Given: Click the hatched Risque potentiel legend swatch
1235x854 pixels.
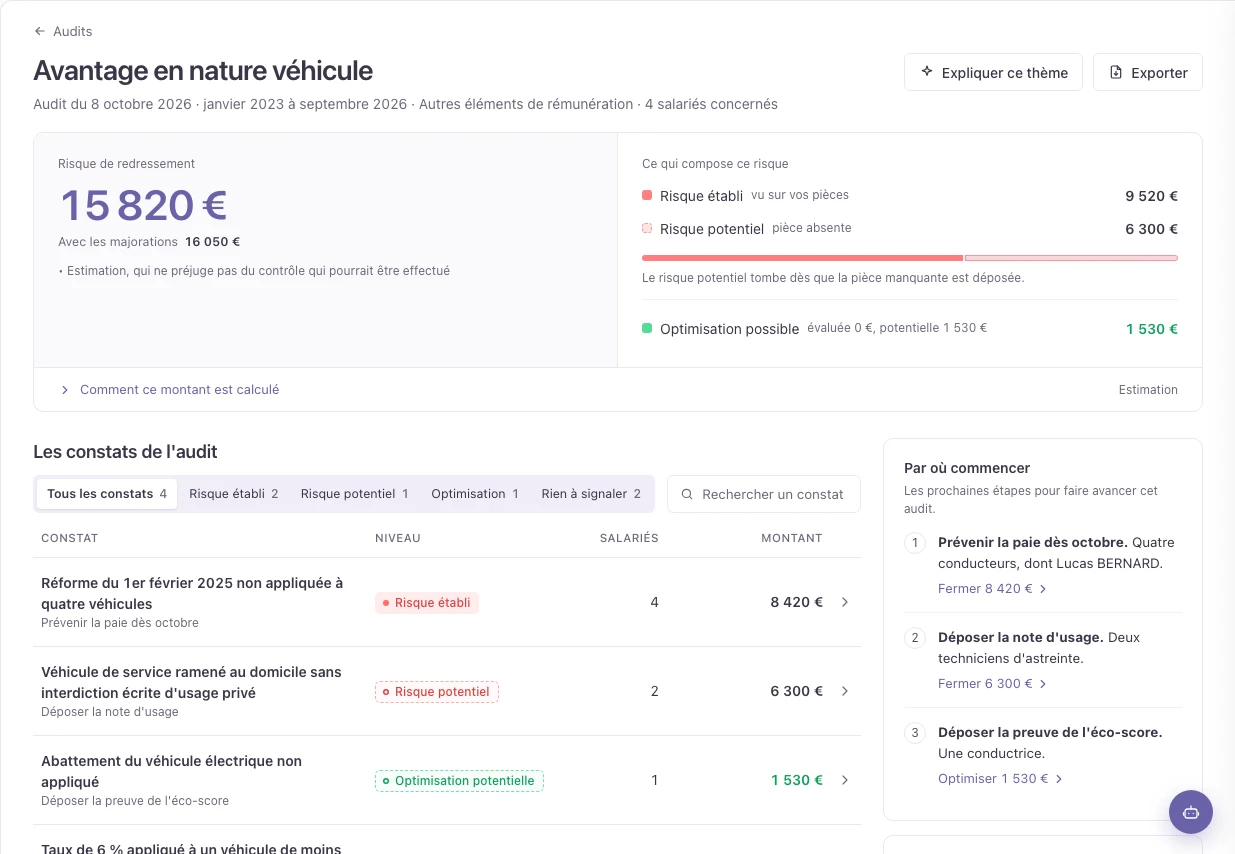Looking at the screenshot, I should click(647, 229).
